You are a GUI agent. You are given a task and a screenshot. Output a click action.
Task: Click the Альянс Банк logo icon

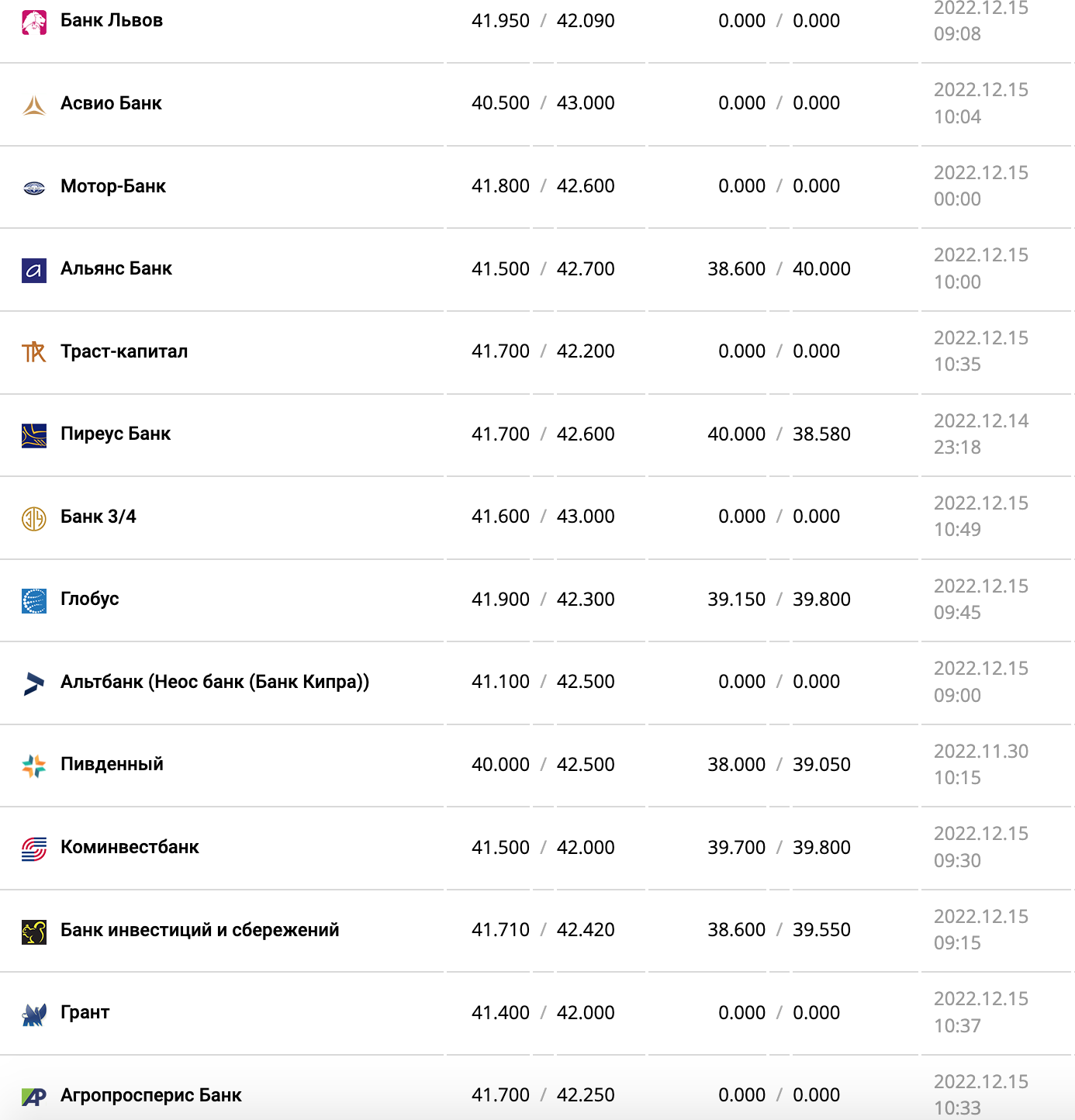(x=34, y=270)
